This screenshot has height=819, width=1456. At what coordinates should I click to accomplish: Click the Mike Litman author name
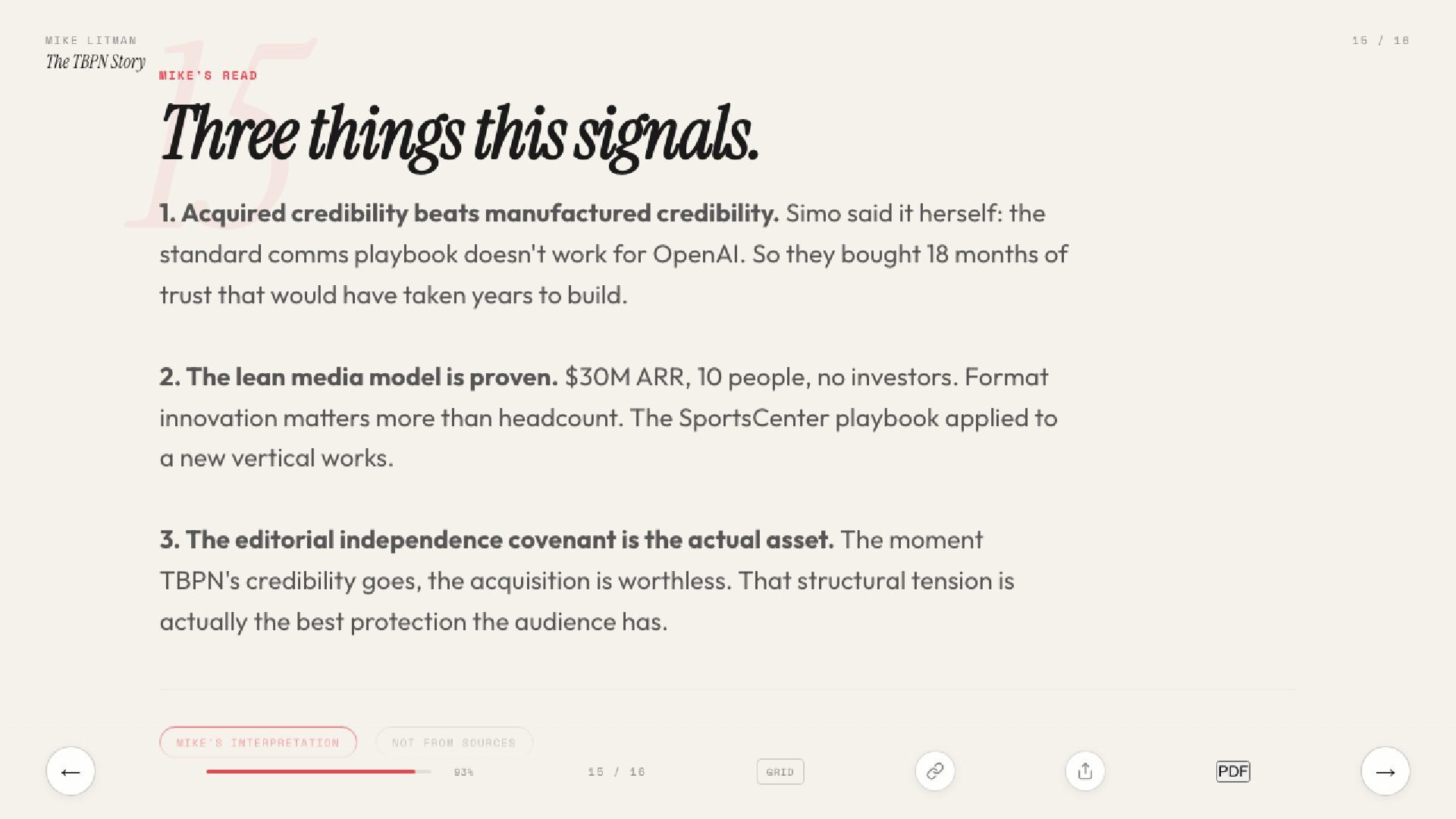pyautogui.click(x=91, y=40)
